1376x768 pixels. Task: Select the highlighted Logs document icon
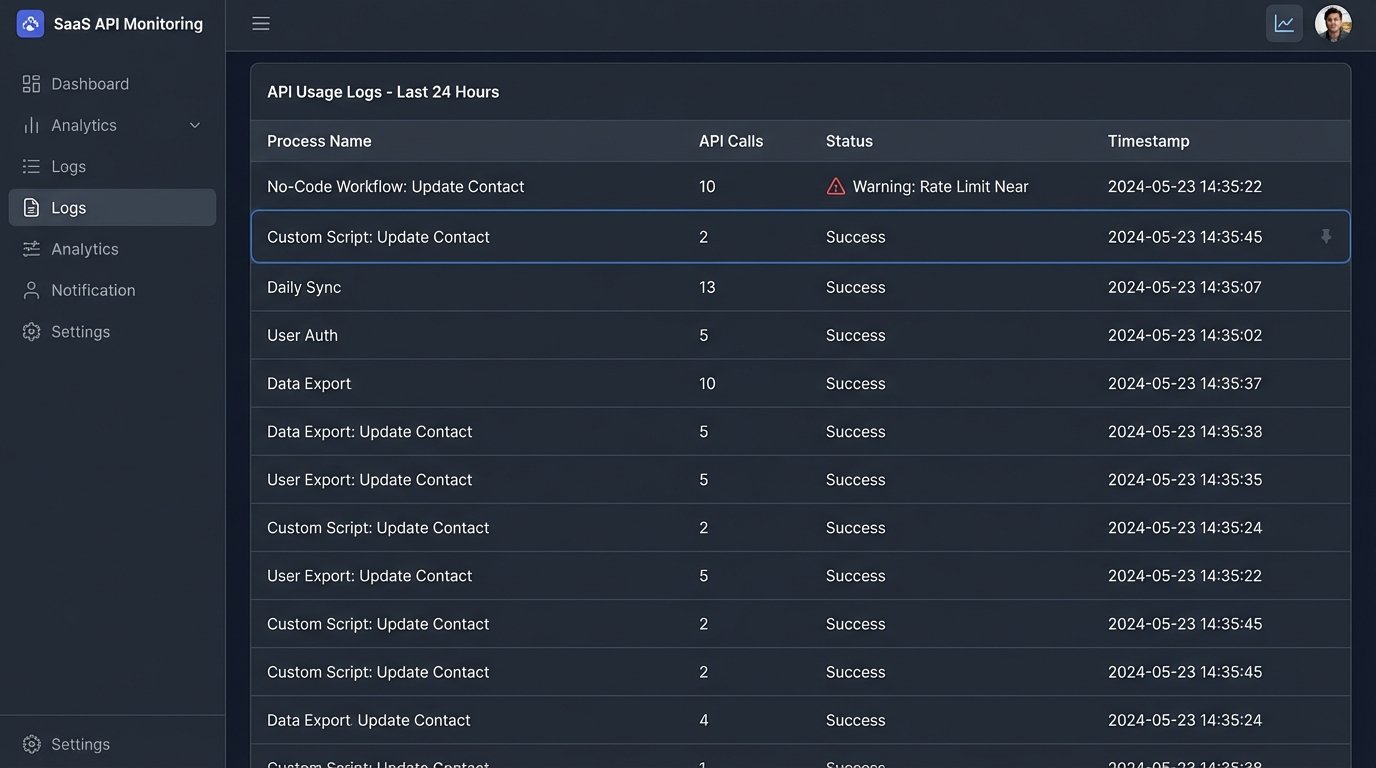pyautogui.click(x=29, y=207)
